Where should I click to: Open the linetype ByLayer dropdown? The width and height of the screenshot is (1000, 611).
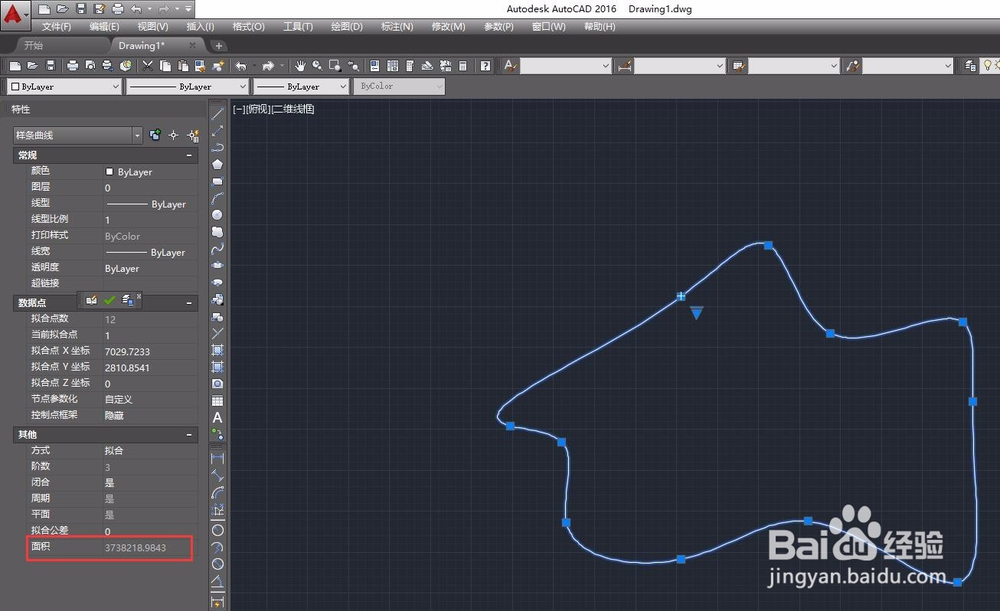pos(187,87)
